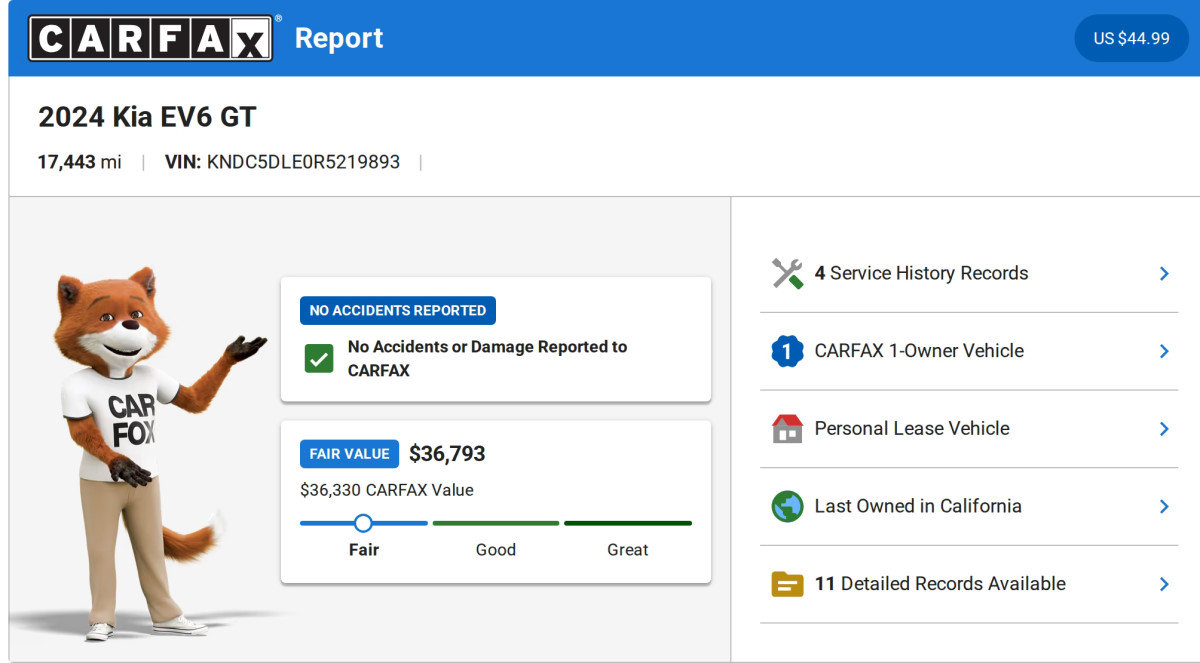Screen dimensions: 1200x663
Task: Open Last Owned in California details
Action: tap(969, 506)
